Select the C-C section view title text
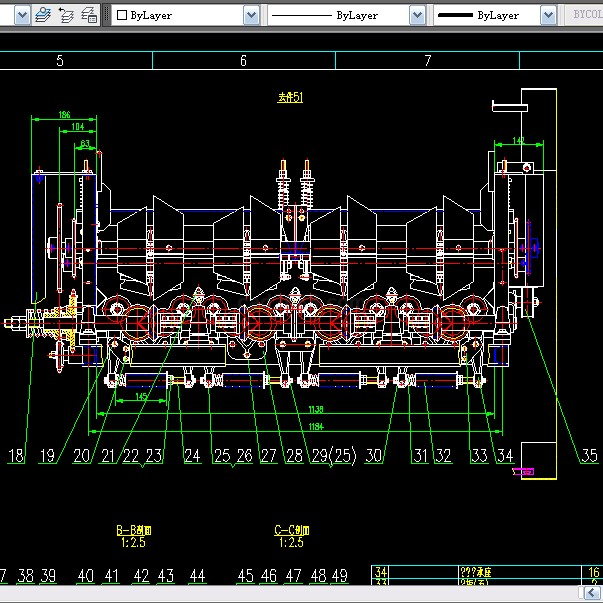This screenshot has width=603, height=603. pyautogui.click(x=290, y=530)
